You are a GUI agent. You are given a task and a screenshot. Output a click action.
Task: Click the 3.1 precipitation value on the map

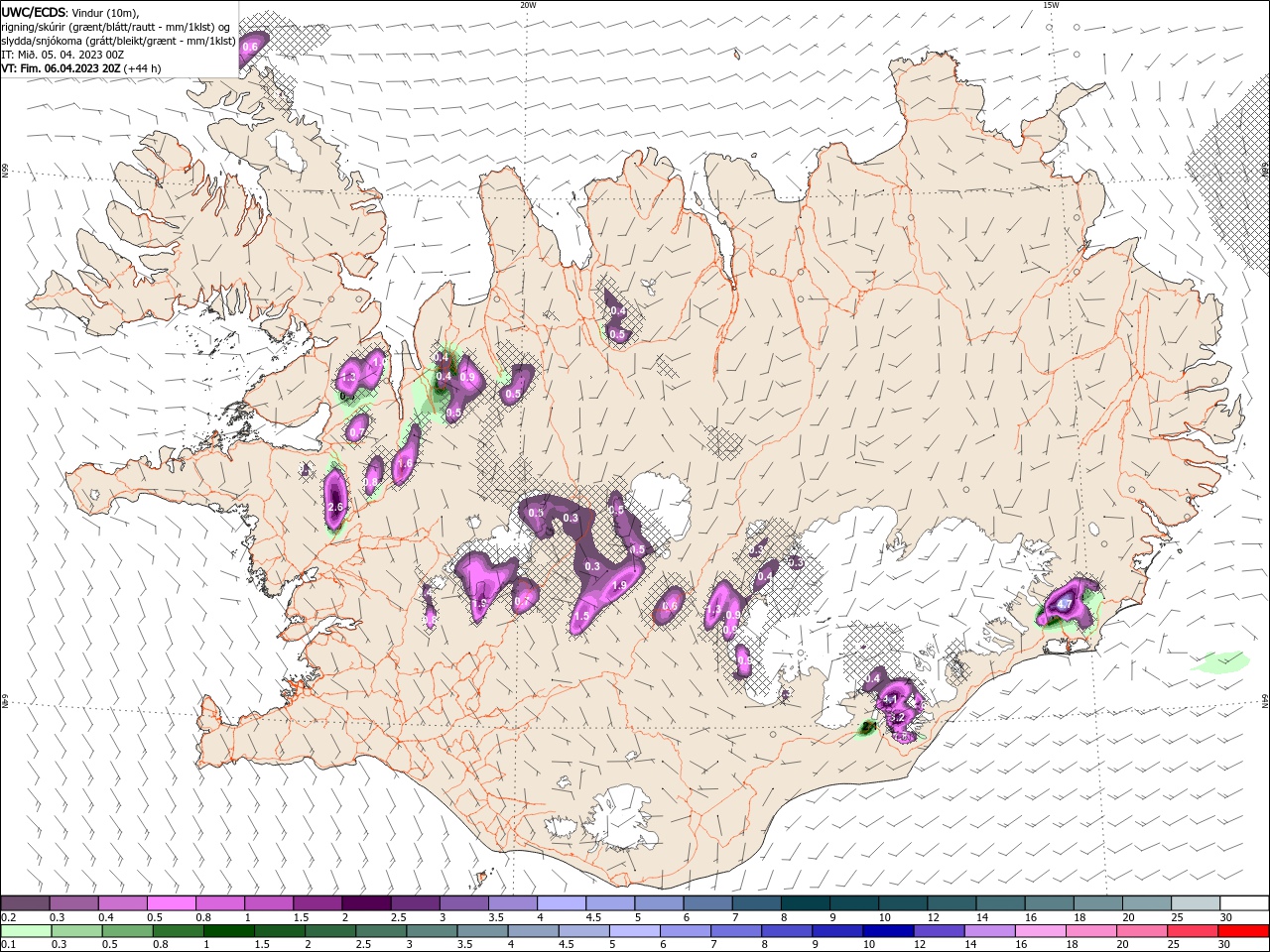889,700
